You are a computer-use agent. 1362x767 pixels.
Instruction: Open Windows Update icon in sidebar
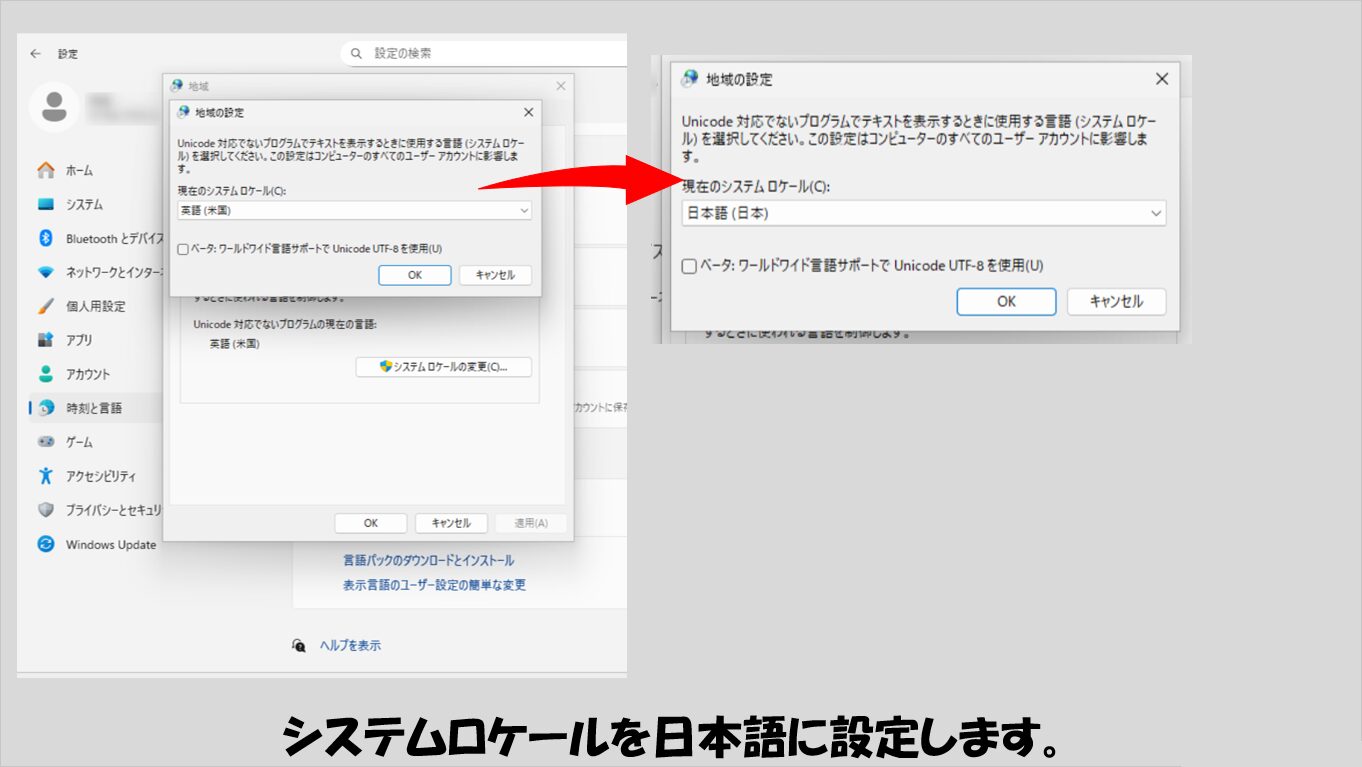[x=46, y=544]
